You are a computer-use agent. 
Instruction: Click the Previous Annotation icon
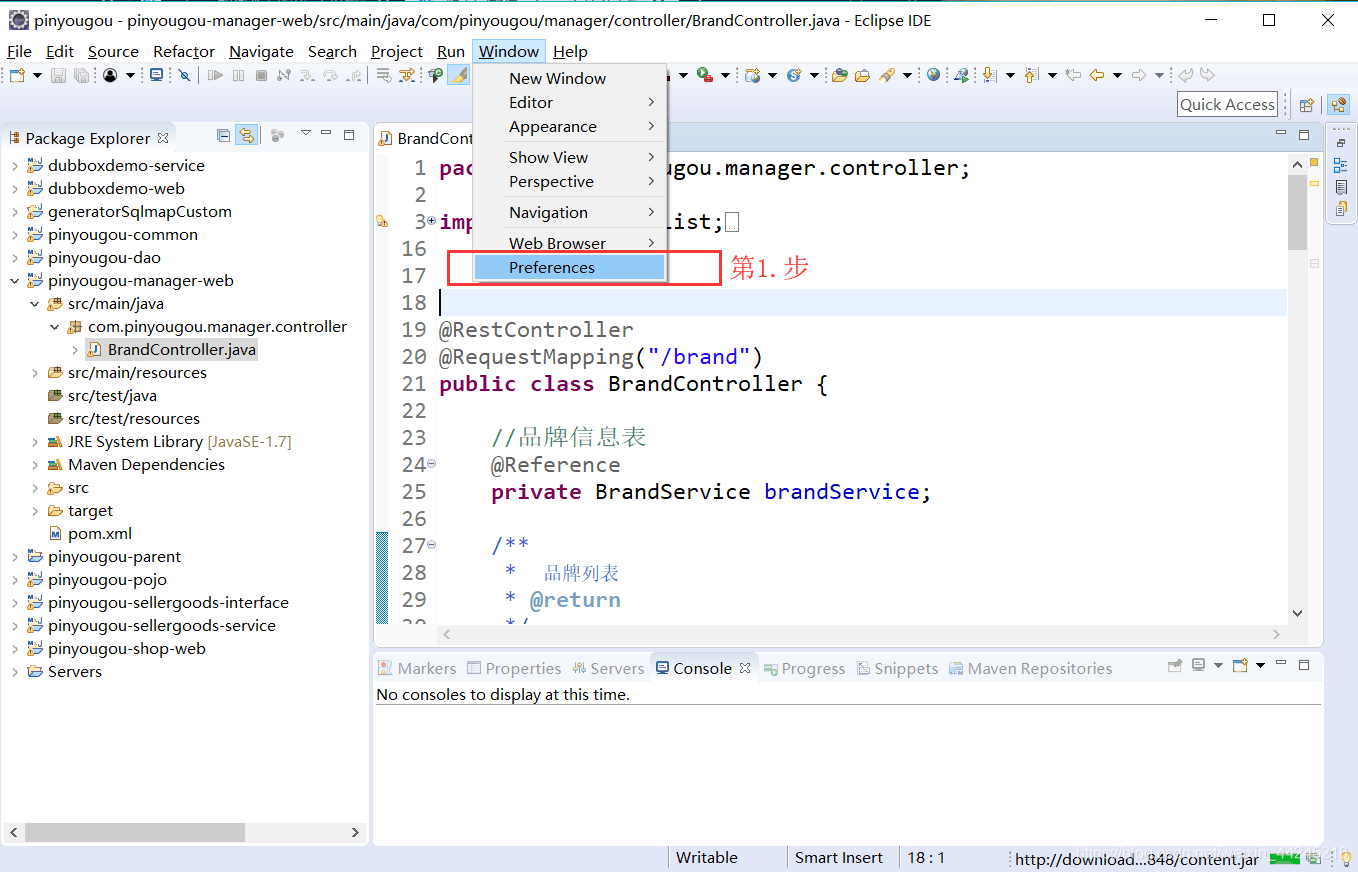tap(1032, 75)
